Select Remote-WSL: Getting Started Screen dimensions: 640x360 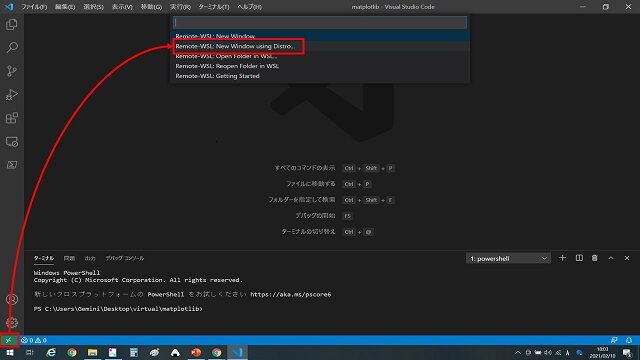[x=320, y=76]
